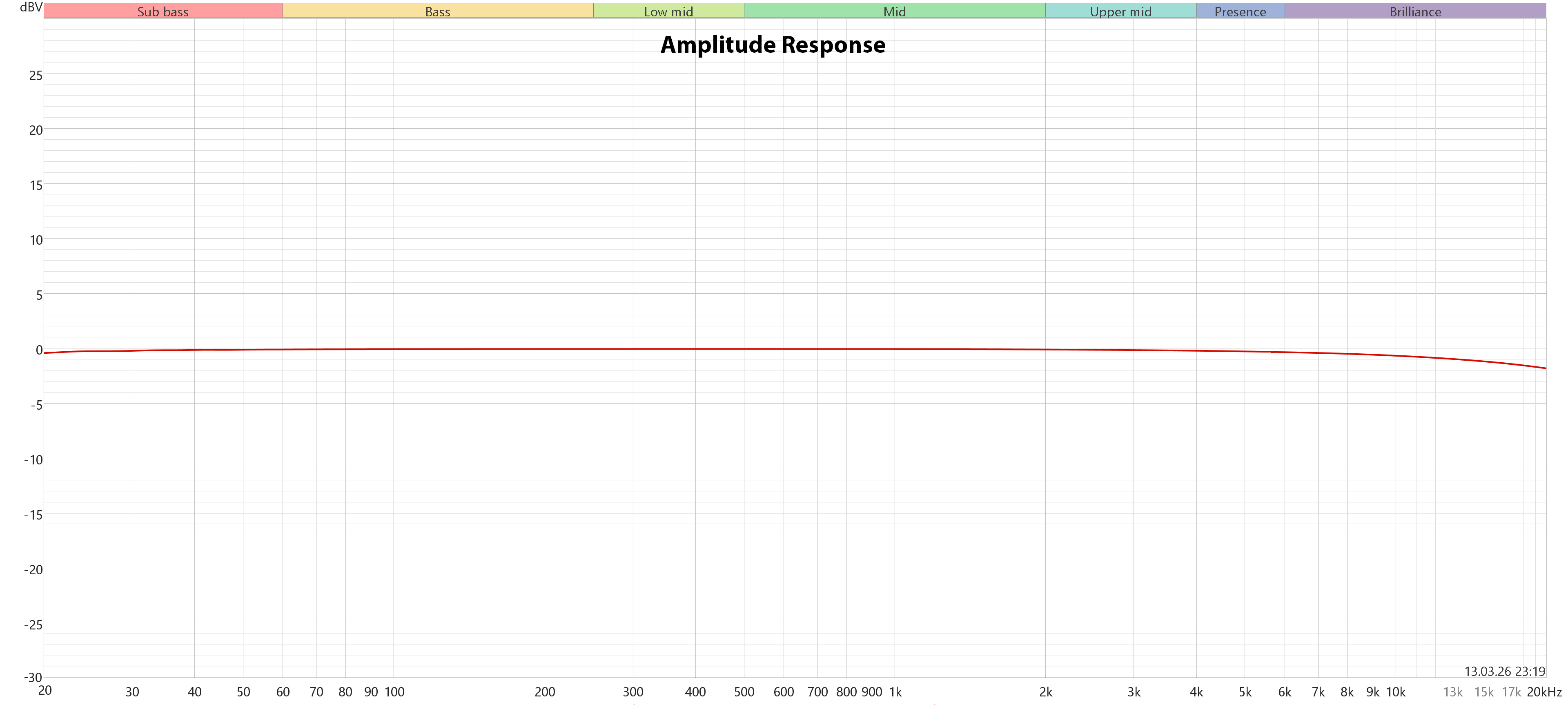Click the 20kHz axis label

click(x=1543, y=692)
